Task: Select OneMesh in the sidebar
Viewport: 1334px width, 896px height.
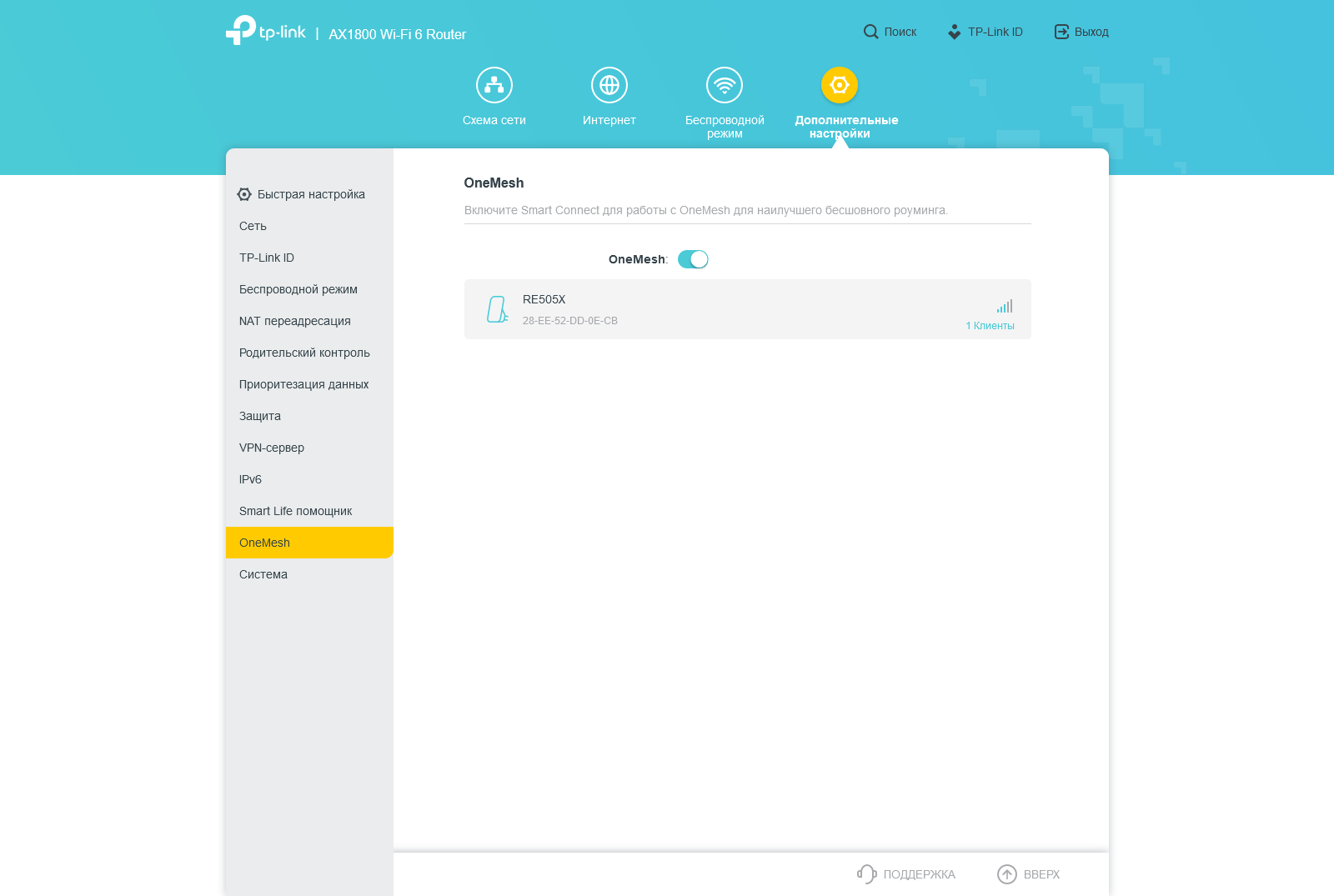Action: point(309,543)
